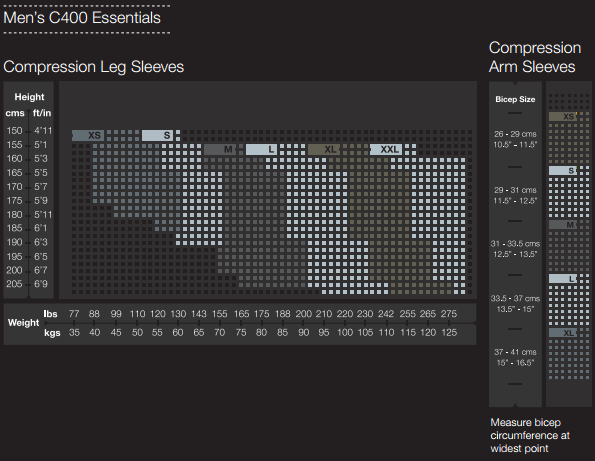
Task: Click the 99 lbs weight value
Action: click(x=116, y=314)
